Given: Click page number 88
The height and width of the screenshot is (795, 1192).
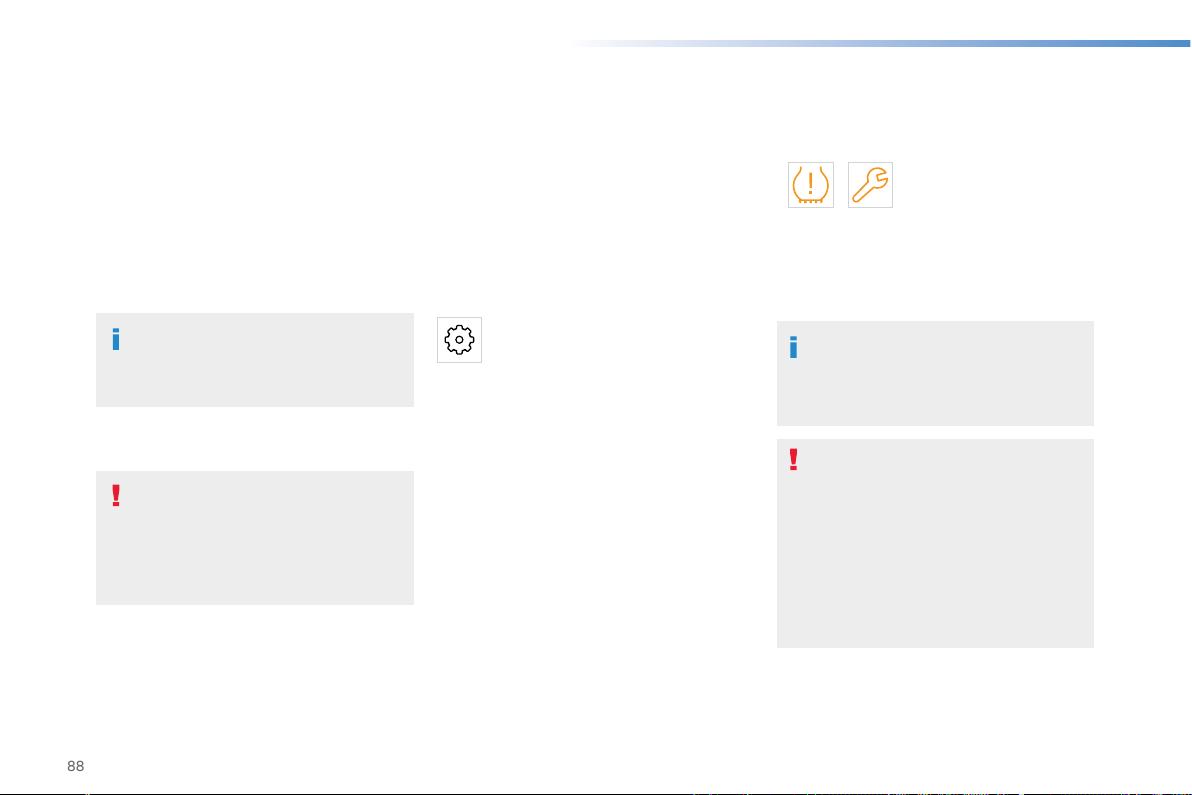Looking at the screenshot, I should 75,766.
